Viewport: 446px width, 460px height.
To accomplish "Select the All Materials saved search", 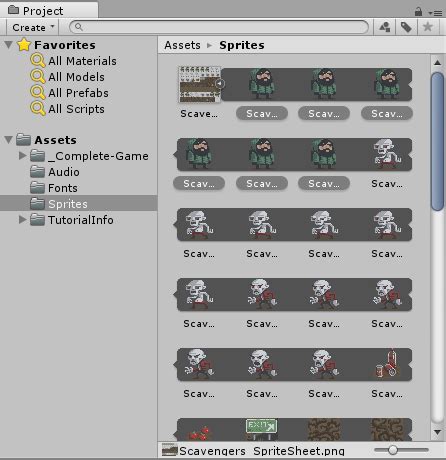I will pyautogui.click(x=82, y=61).
